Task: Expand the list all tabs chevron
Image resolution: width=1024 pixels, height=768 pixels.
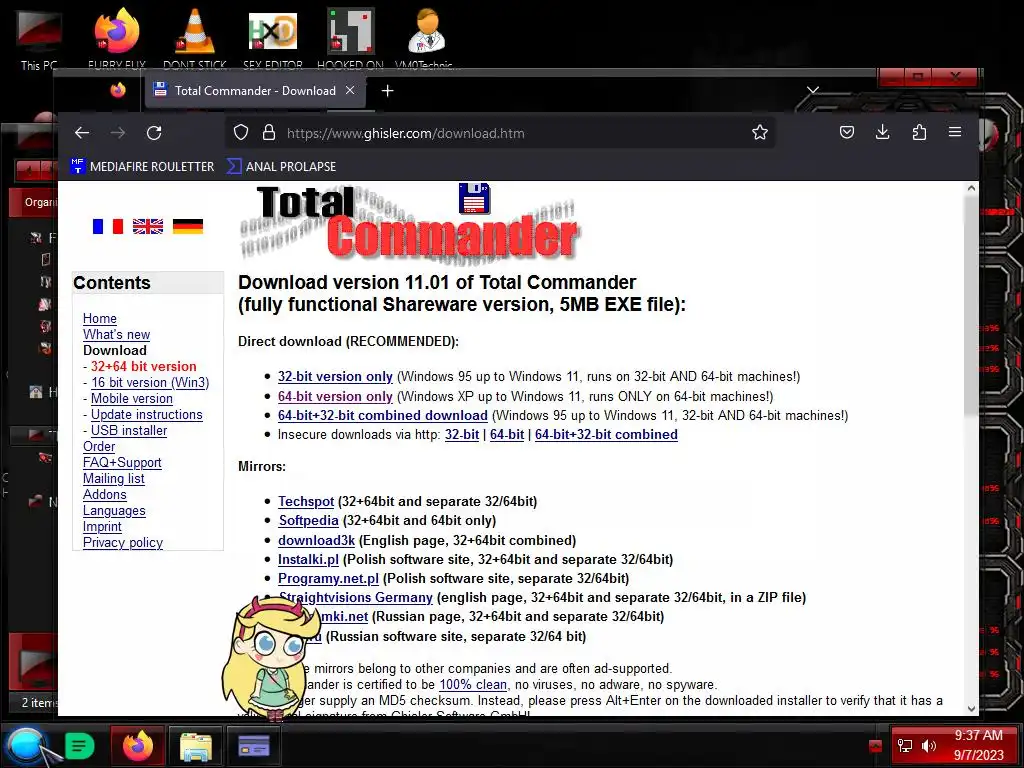Action: tap(812, 89)
